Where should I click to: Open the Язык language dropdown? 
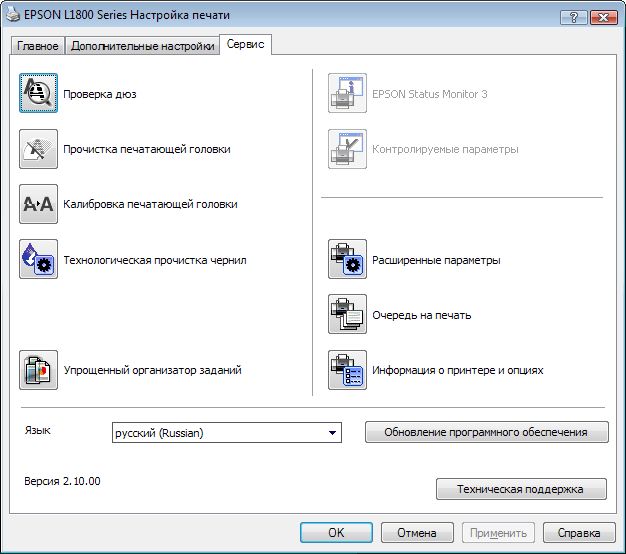click(227, 433)
